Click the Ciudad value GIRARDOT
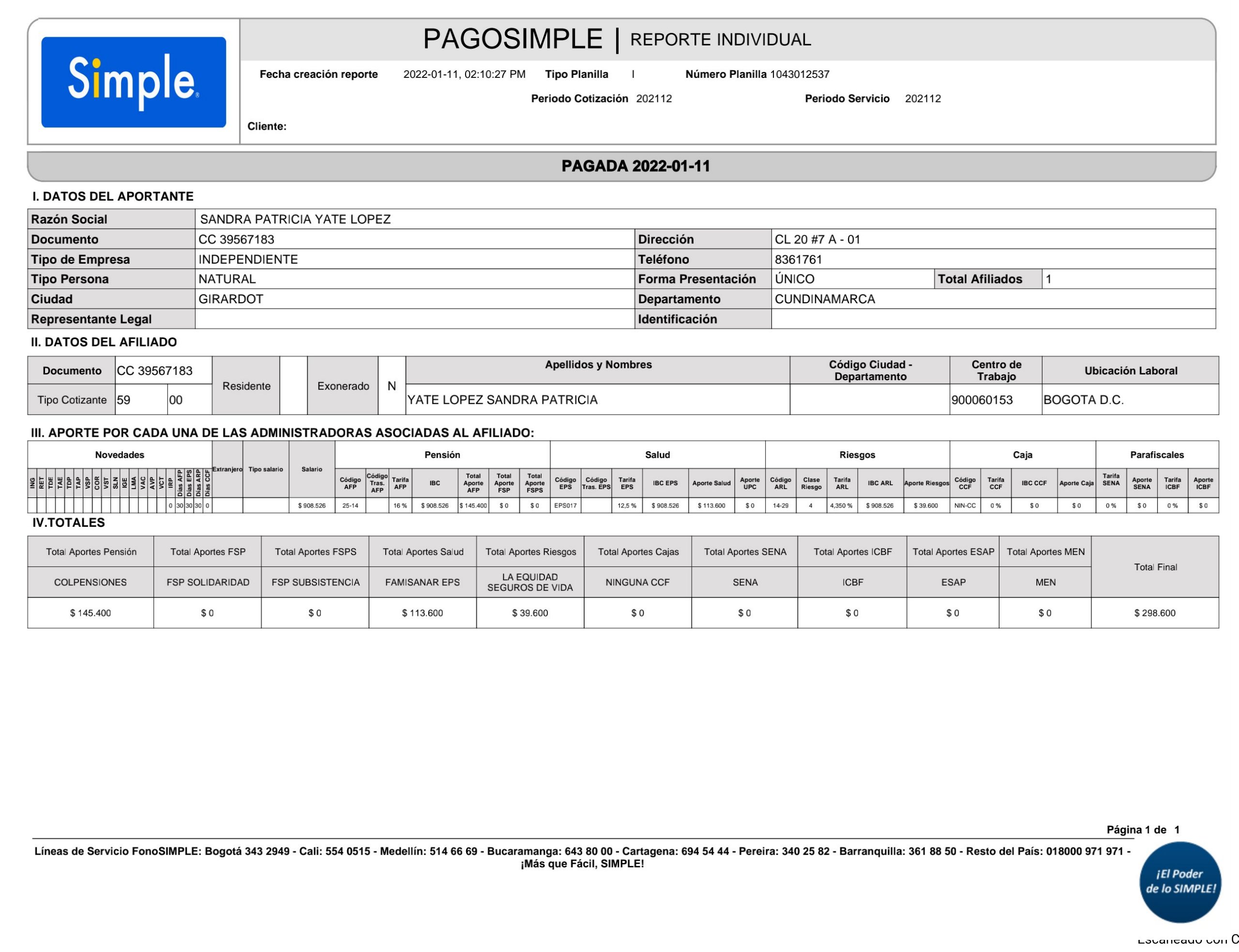This screenshot has width=1239, height=952. click(231, 299)
